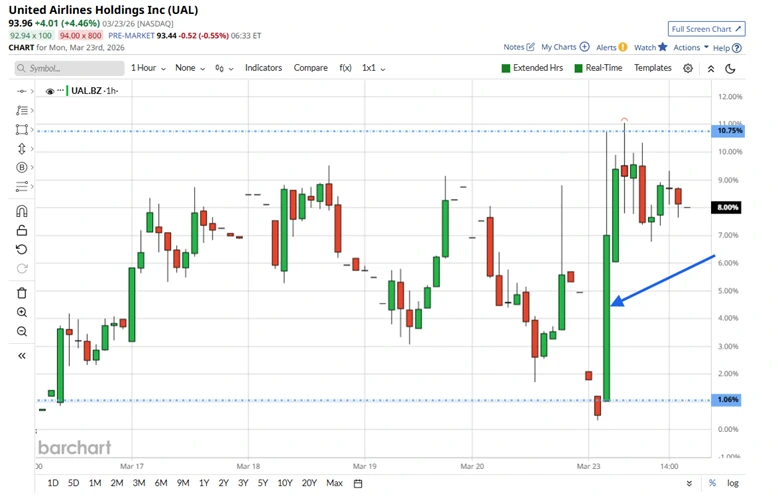Collapse the toolbar with double chevron
This screenshot has width=780, height=498.
coord(711,69)
